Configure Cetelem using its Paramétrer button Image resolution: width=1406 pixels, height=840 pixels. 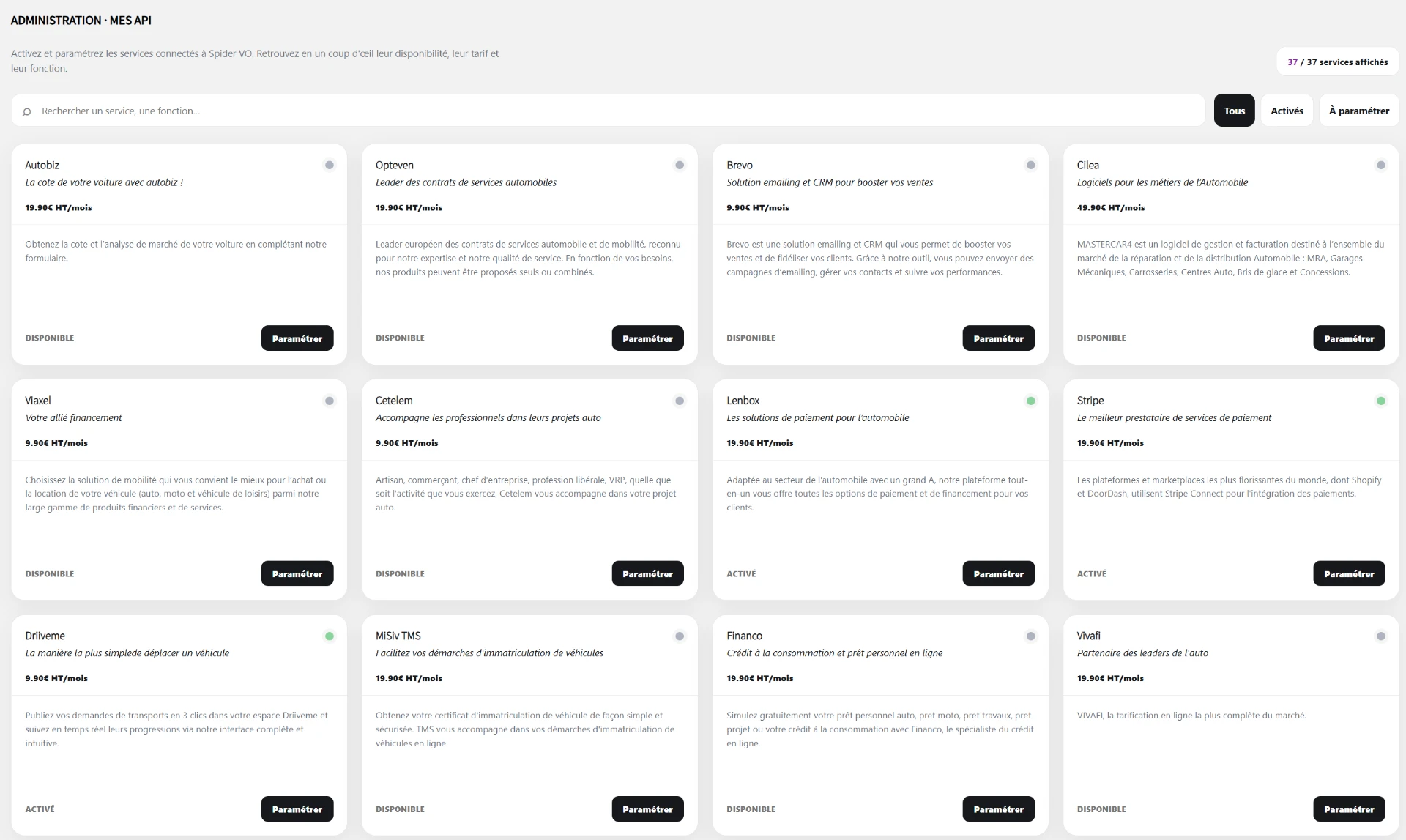coord(647,573)
